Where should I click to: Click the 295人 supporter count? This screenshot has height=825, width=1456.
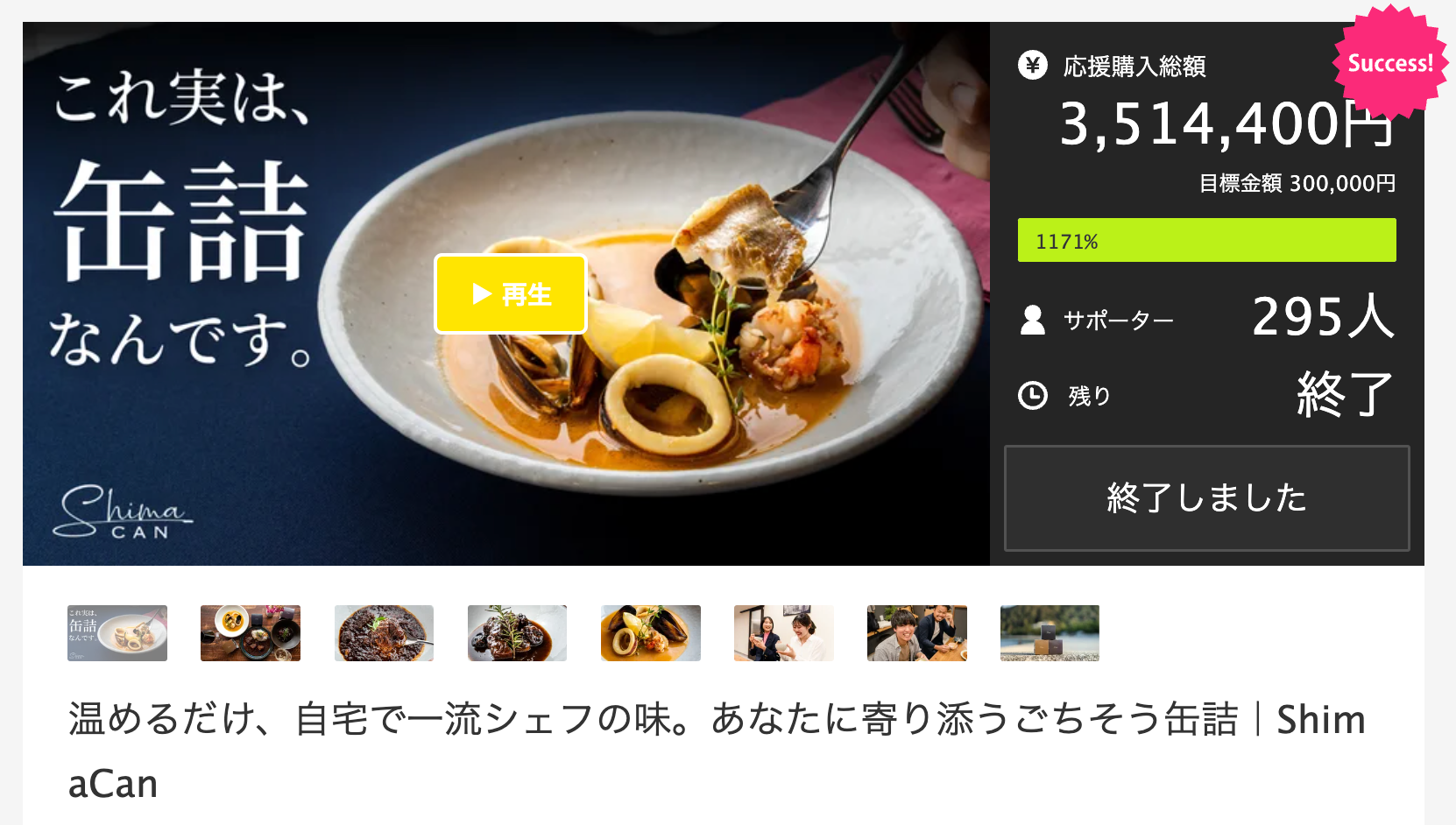click(x=1323, y=316)
